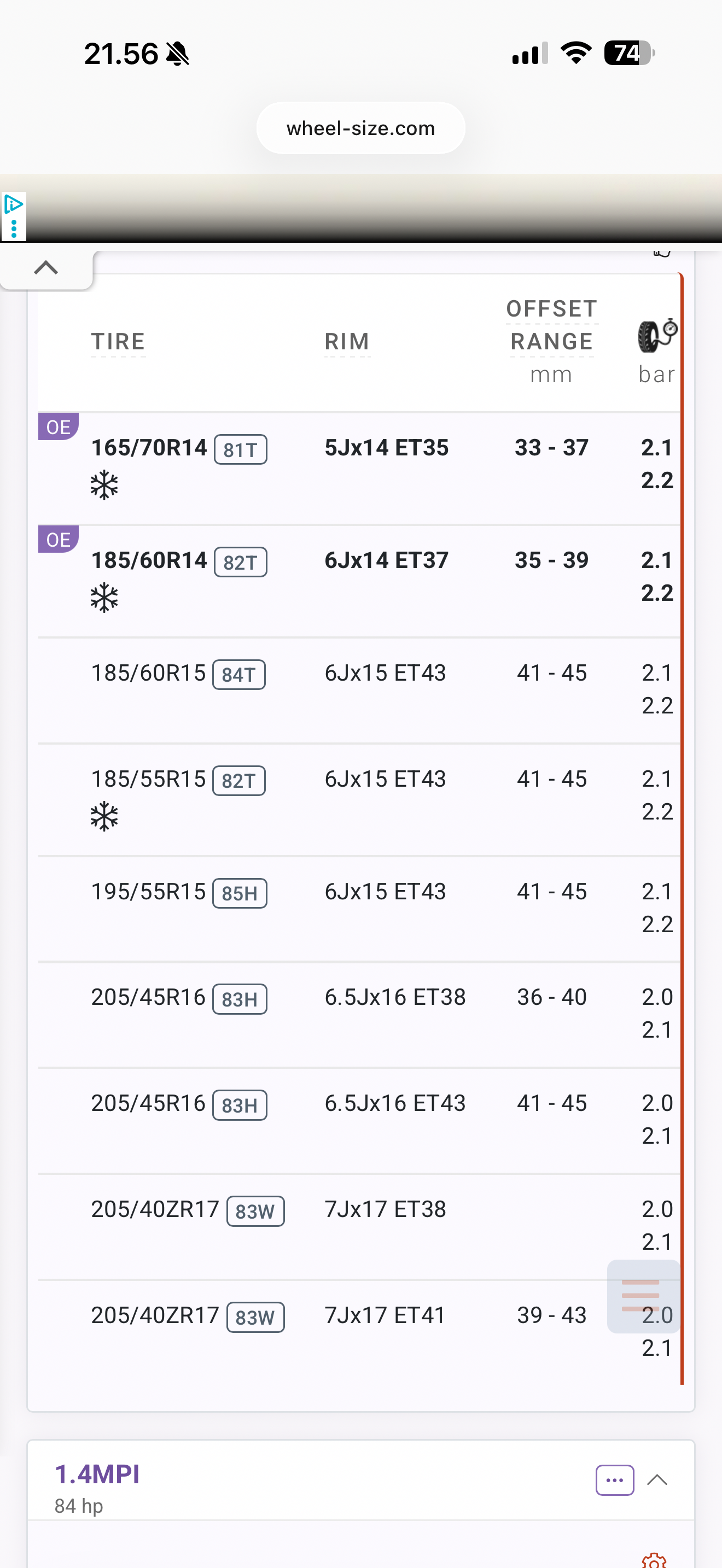Select the 6.5Jx16 ET38 rim row

point(394,997)
